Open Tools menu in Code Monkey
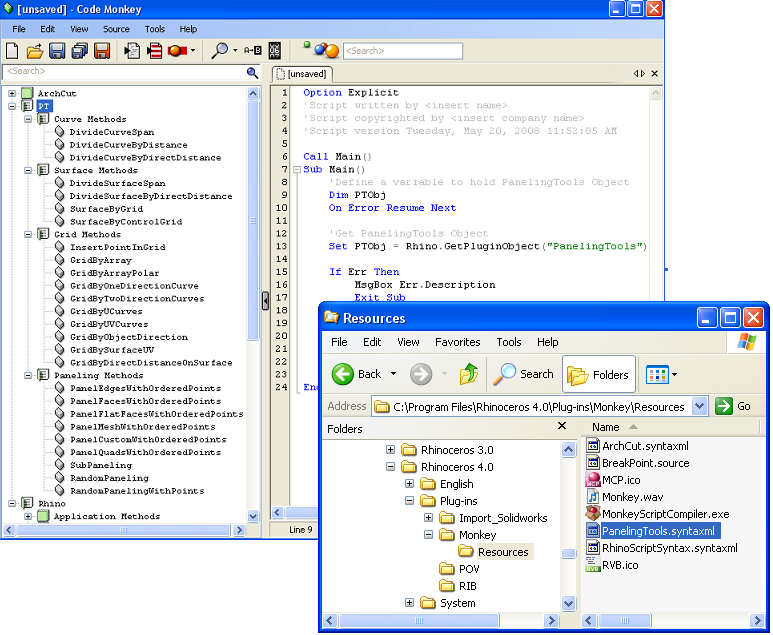The width and height of the screenshot is (773, 635). pyautogui.click(x=155, y=29)
